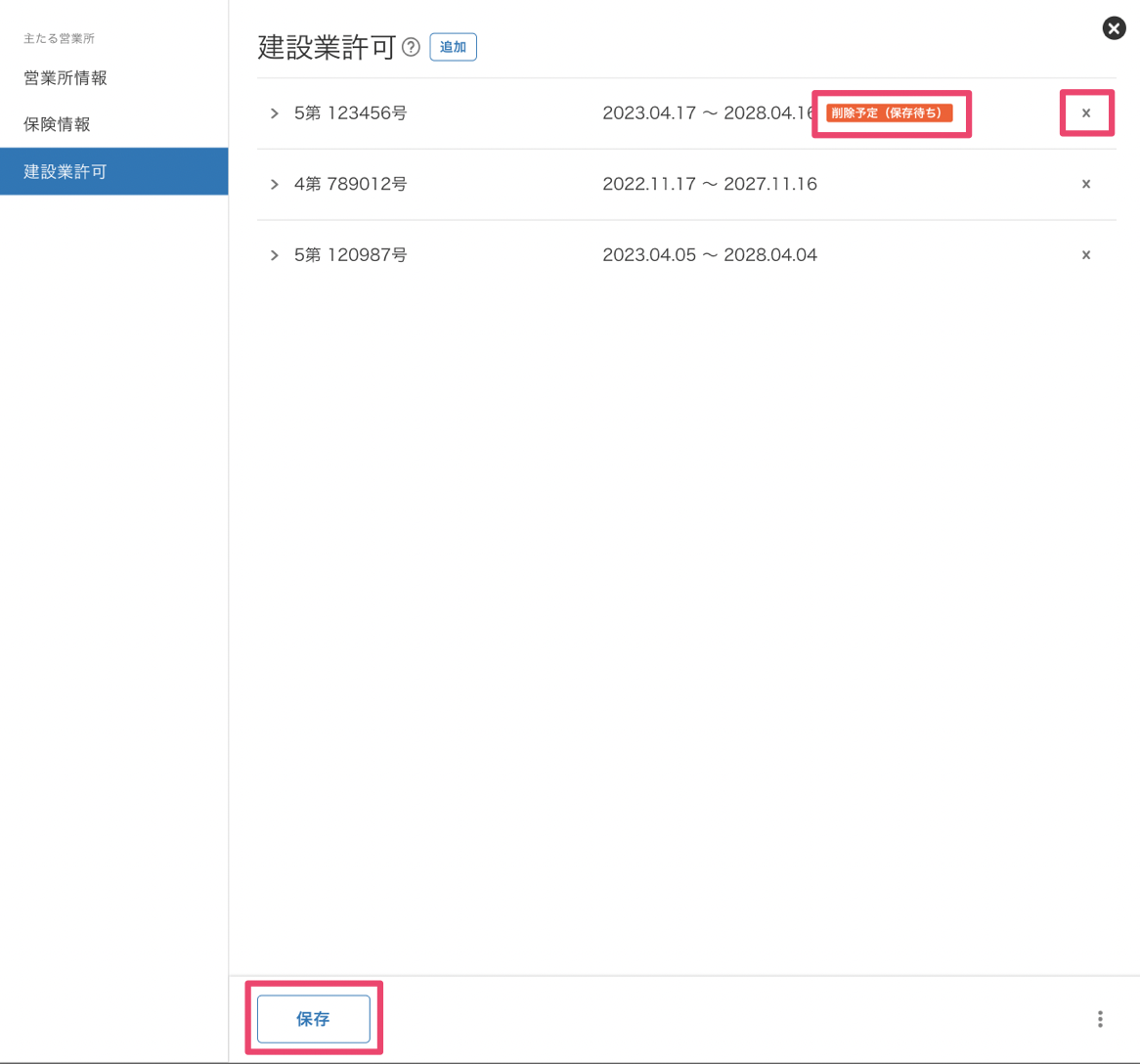Expand the 5第 120987号 row chevron
The image size is (1140, 1064).
pyautogui.click(x=275, y=255)
